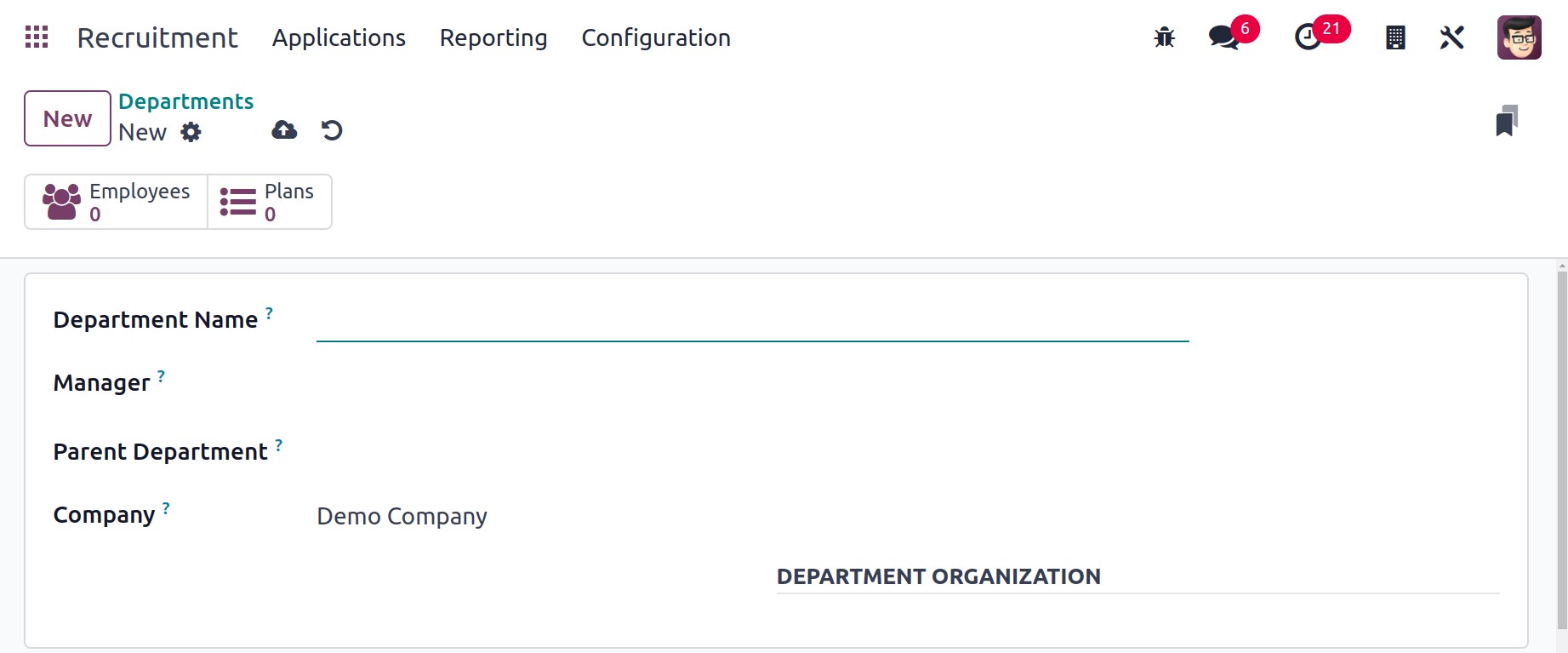Open the Reporting menu
This screenshot has height=653, width=1568.
point(493,37)
